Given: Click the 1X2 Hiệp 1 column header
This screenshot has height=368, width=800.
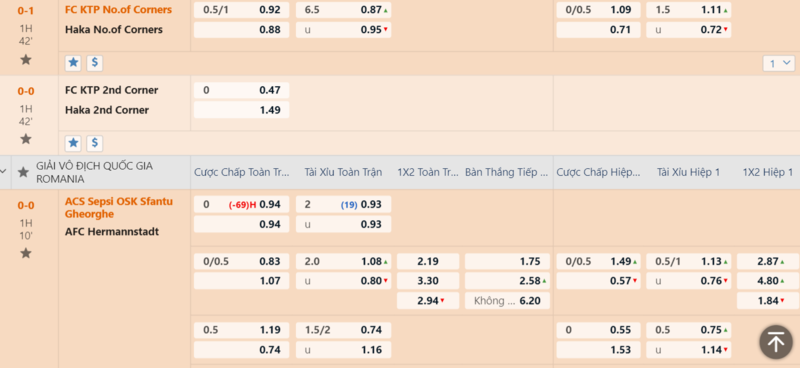Looking at the screenshot, I should click(768, 173).
